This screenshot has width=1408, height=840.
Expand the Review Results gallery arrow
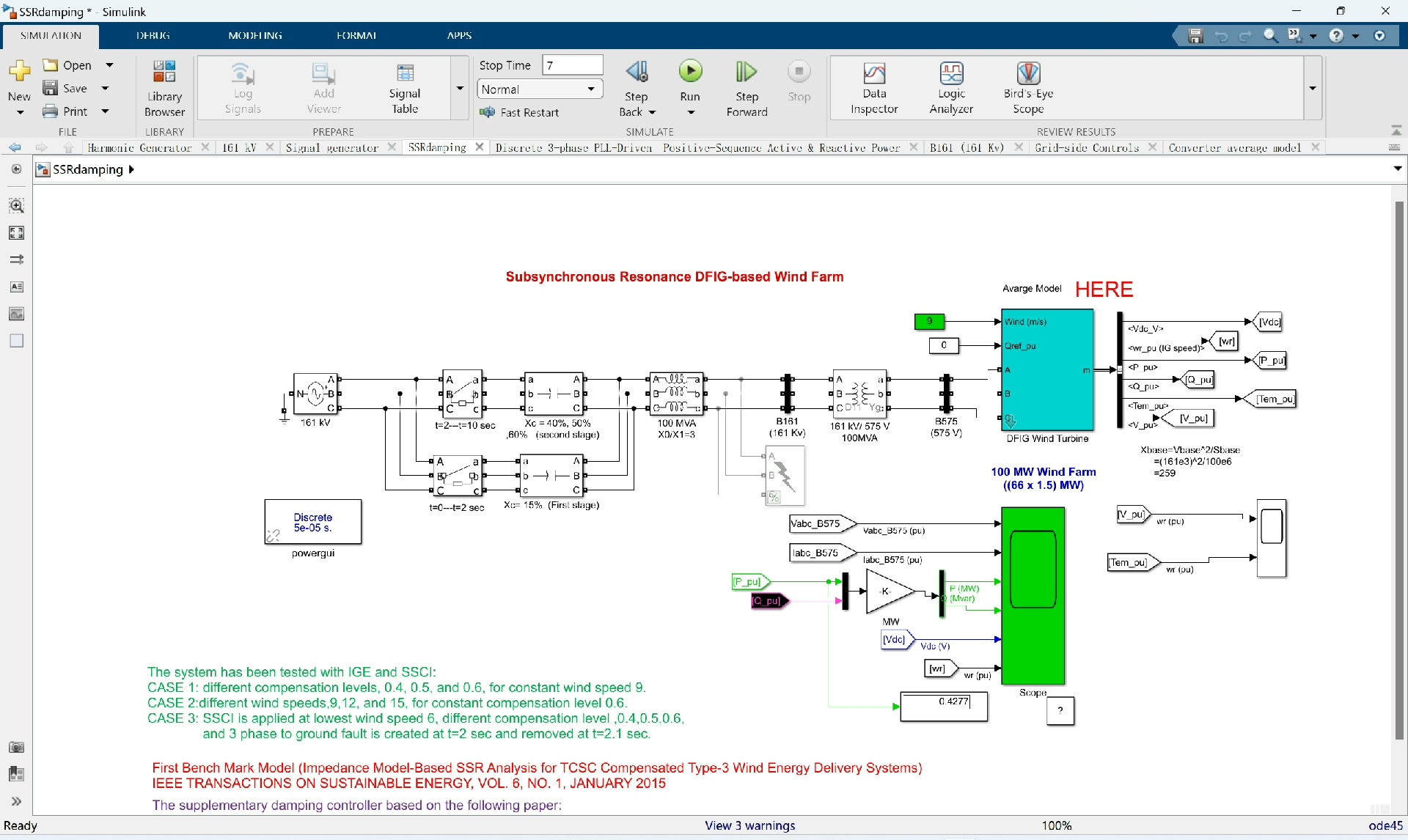point(1313,89)
